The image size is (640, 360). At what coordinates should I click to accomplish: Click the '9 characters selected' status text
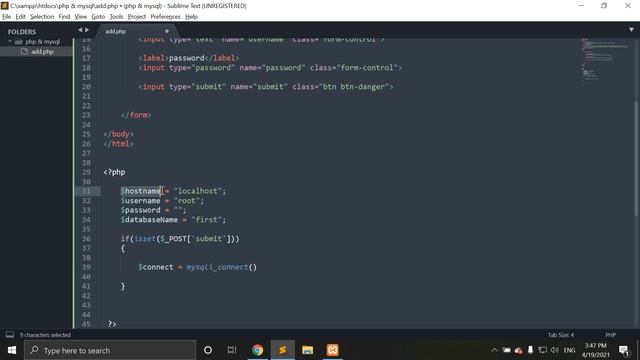tap(45, 335)
